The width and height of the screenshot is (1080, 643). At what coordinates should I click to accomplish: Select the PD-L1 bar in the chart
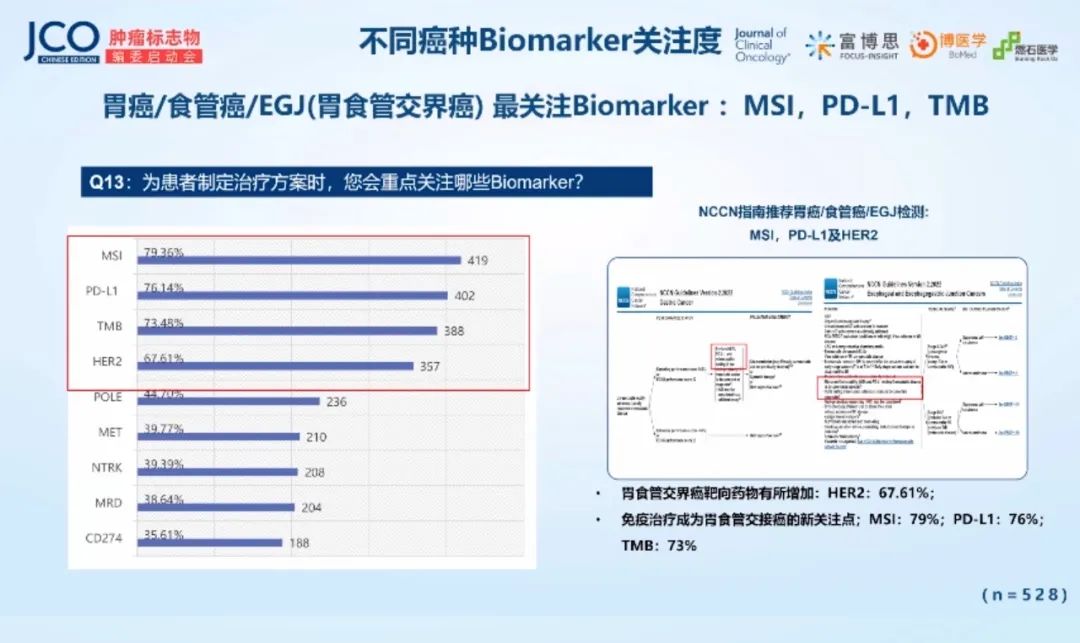pos(294,296)
